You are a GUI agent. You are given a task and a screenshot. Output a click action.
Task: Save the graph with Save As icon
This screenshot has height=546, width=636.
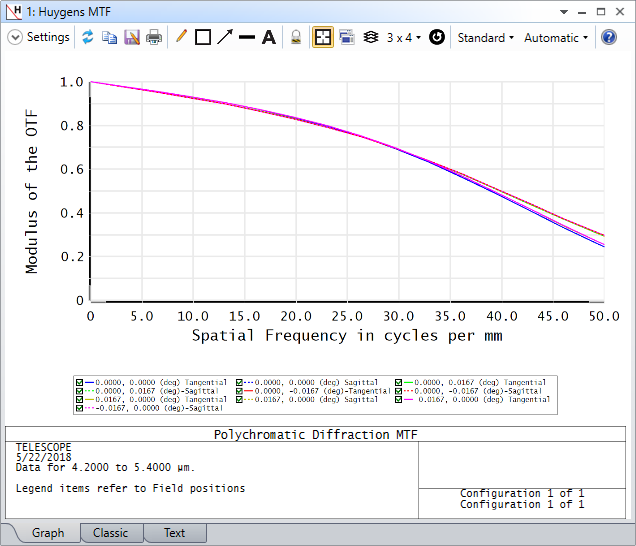[x=132, y=38]
